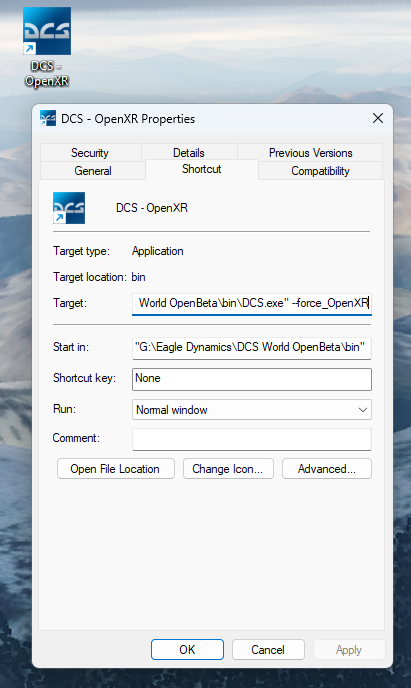
Task: Switch to the Security tab
Action: click(x=90, y=153)
